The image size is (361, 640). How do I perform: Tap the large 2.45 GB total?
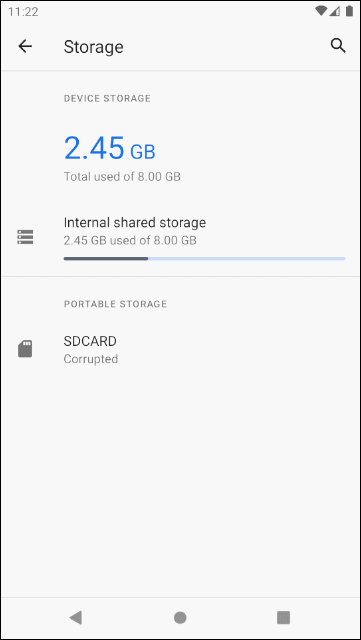pyautogui.click(x=109, y=148)
